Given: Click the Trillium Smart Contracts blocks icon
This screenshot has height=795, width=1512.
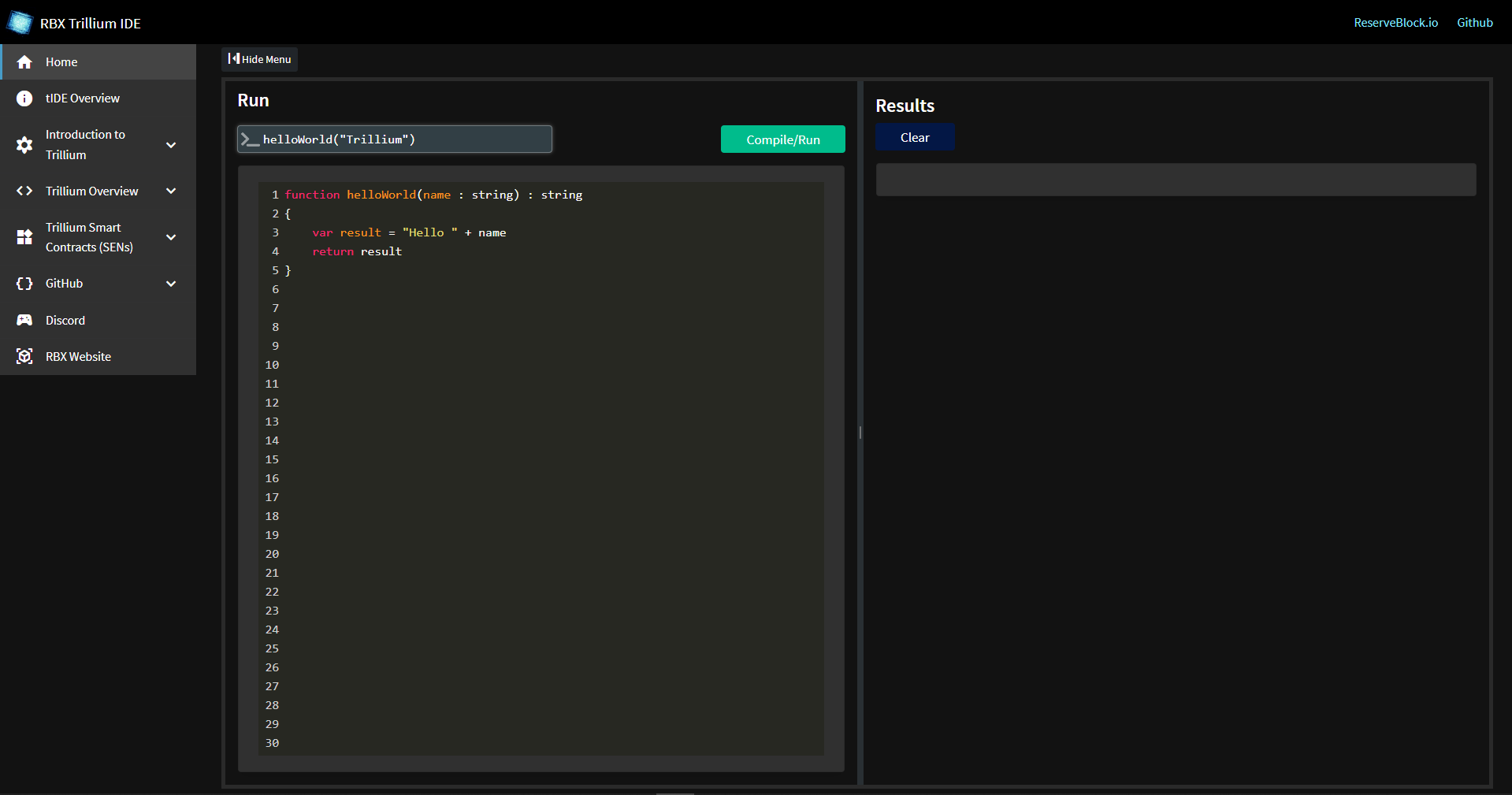Looking at the screenshot, I should click(x=24, y=237).
